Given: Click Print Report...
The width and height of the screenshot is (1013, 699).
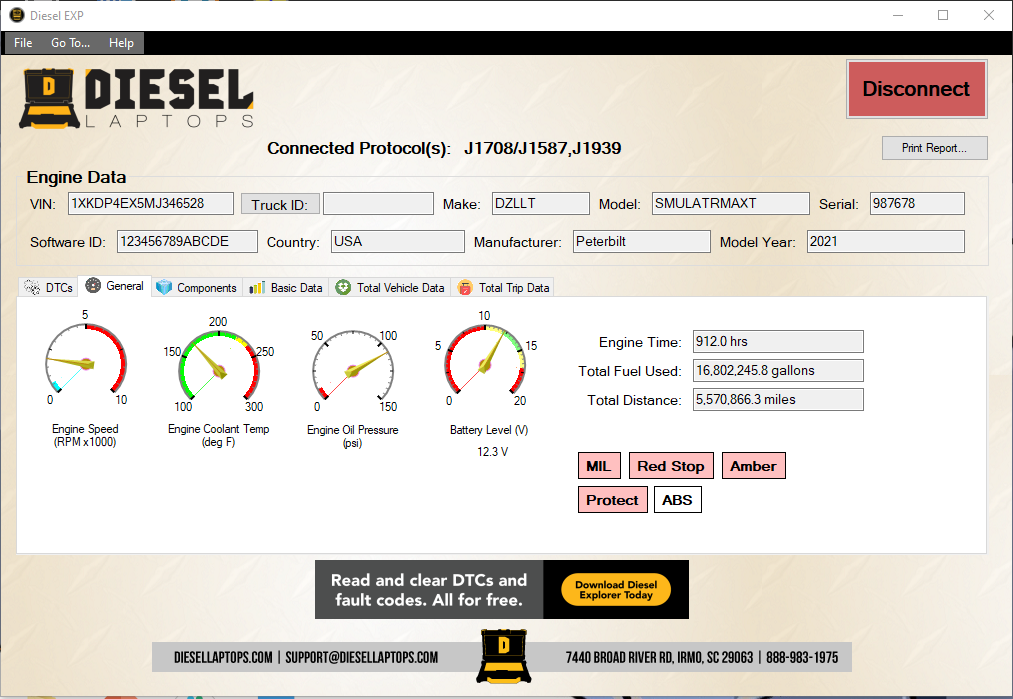Looking at the screenshot, I should 934,147.
